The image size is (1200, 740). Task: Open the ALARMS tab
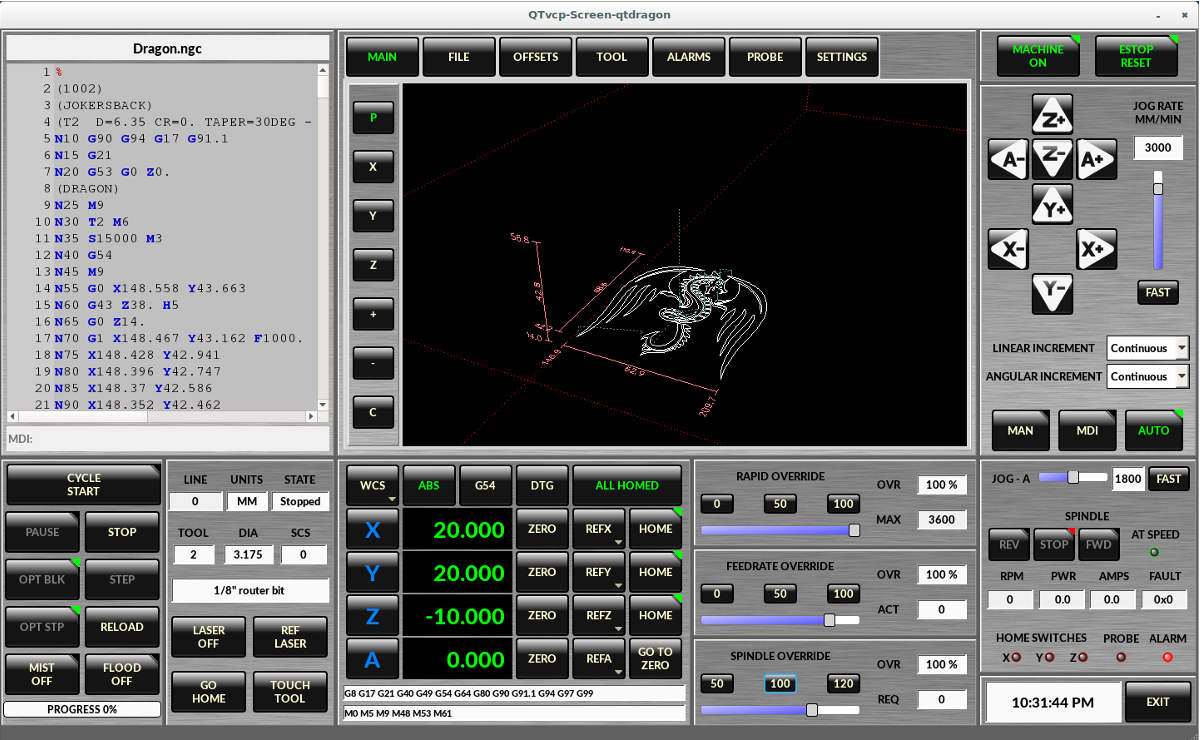[x=688, y=57]
